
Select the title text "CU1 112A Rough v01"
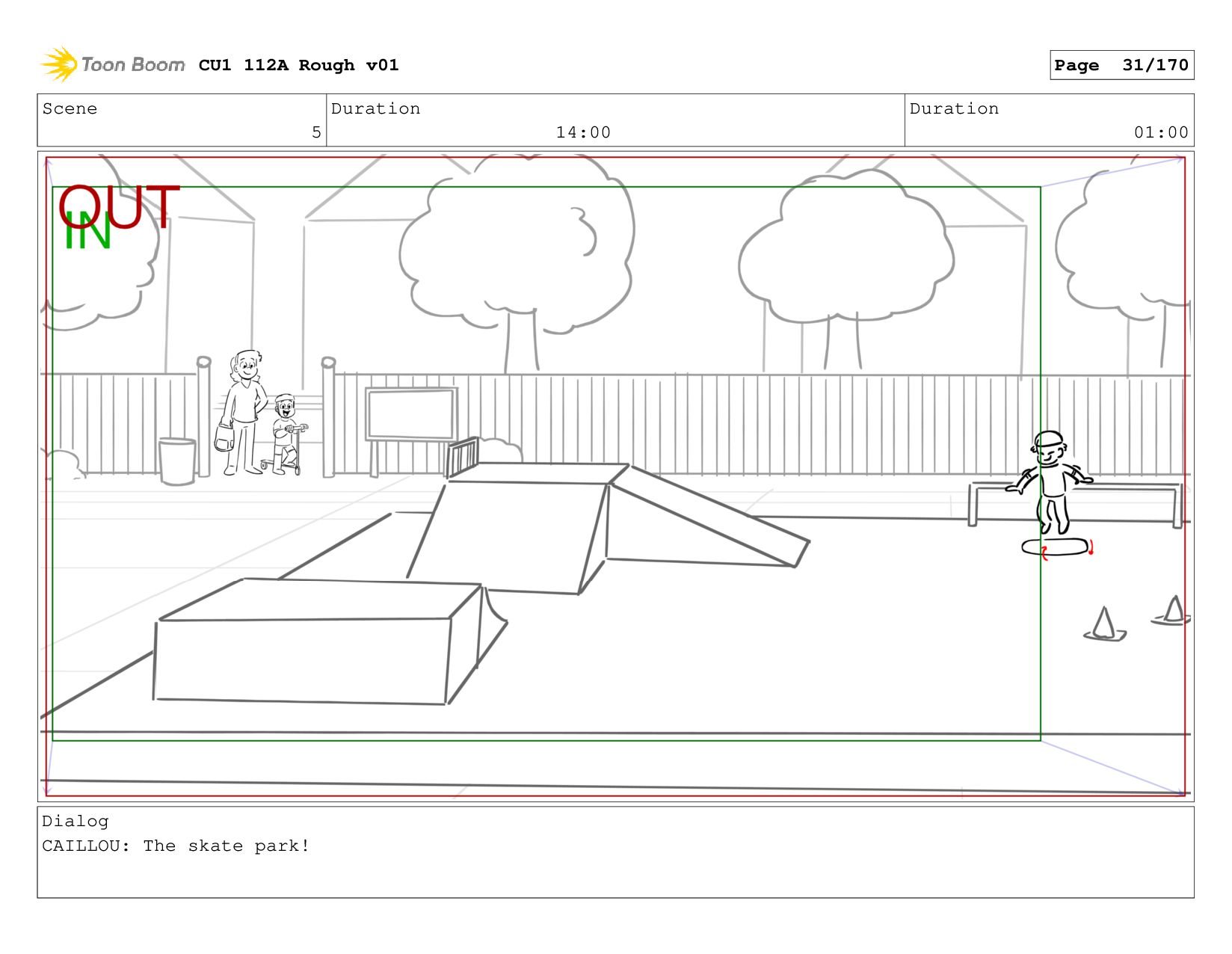tap(299, 65)
